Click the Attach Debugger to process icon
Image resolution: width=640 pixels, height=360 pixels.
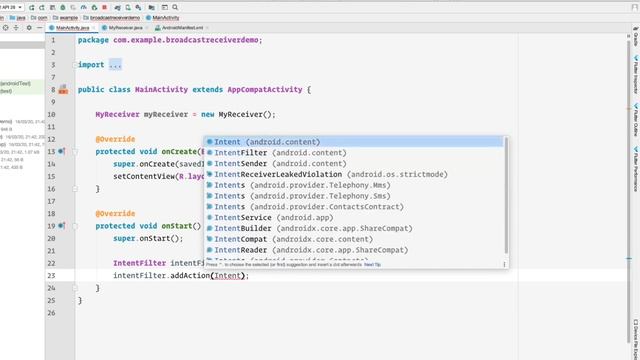(94, 7)
